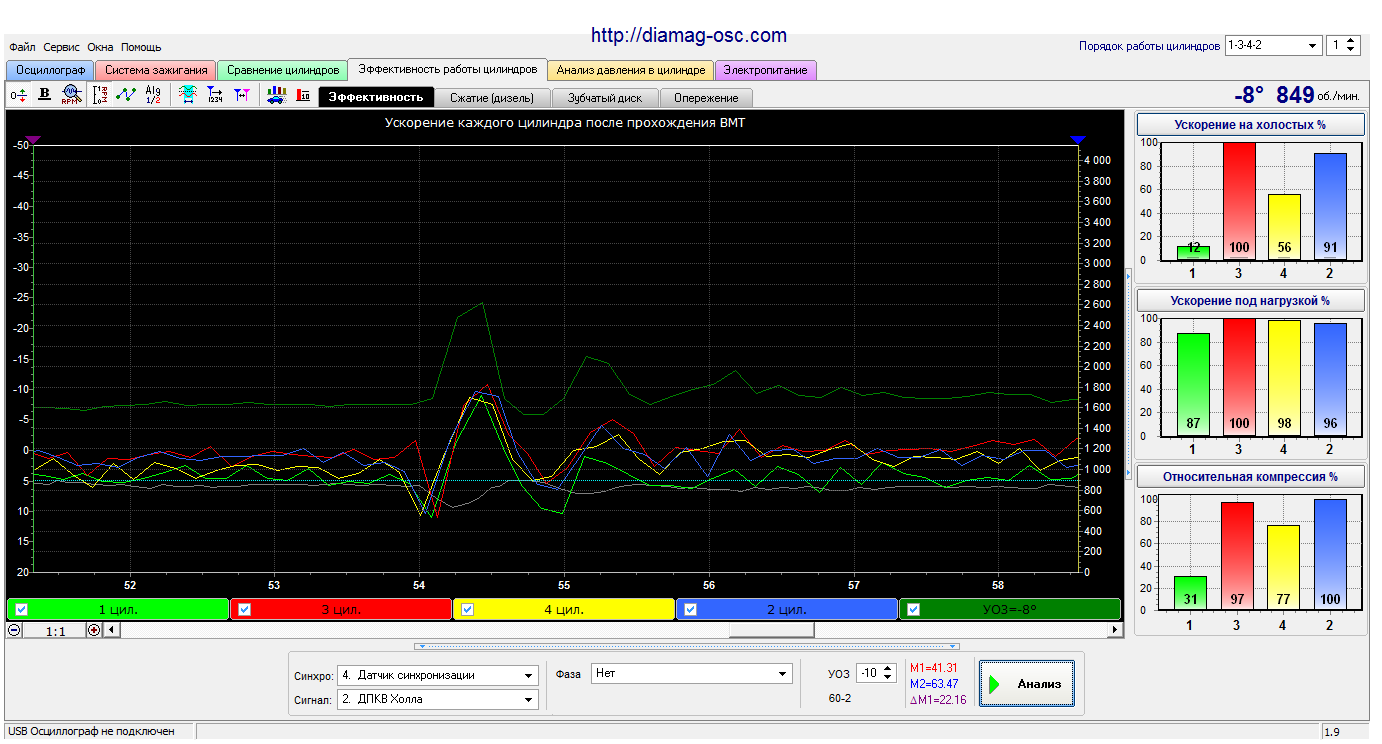Open the Помощь menu

click(141, 47)
